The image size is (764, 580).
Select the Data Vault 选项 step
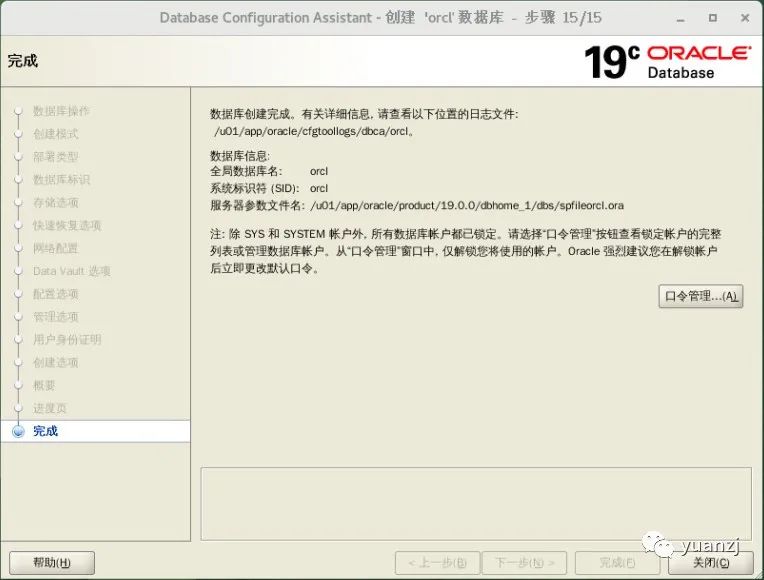[72, 271]
